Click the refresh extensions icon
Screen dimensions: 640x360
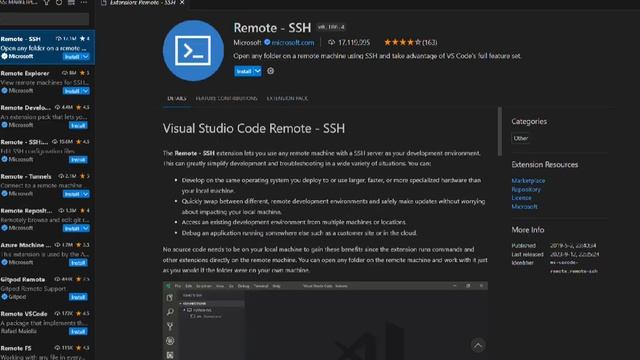pyautogui.click(x=59, y=2)
